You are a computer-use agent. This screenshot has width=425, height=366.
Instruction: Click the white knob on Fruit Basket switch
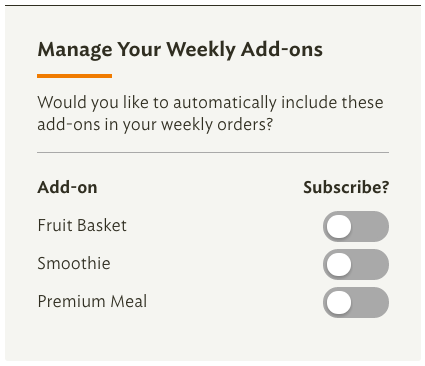(339, 226)
